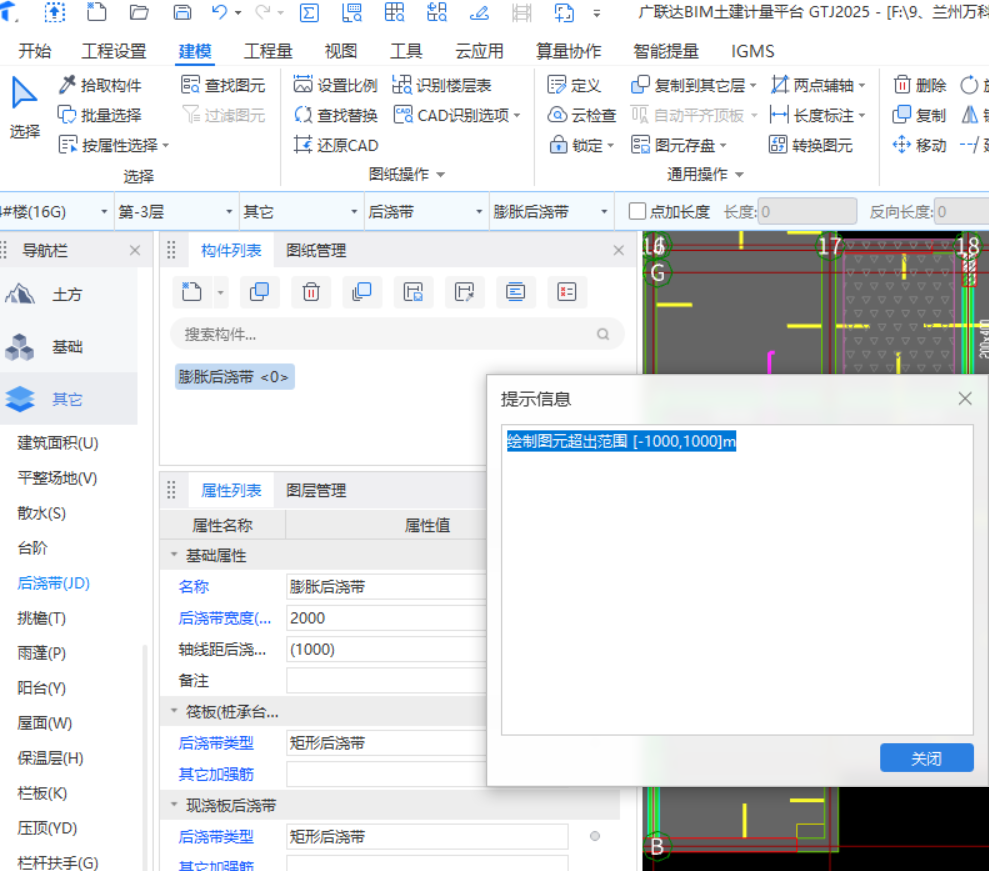This screenshot has height=871, width=989.
Task: Open the 视图 ribbon tab
Action: tap(341, 51)
